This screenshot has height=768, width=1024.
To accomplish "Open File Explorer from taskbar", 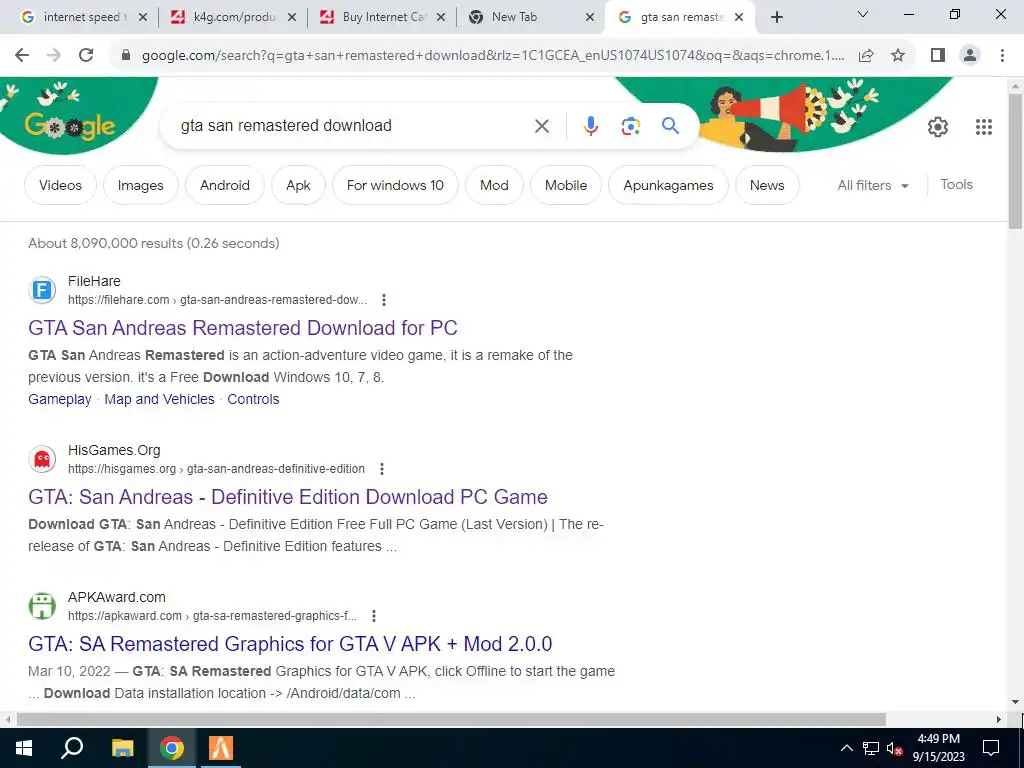I will (122, 748).
